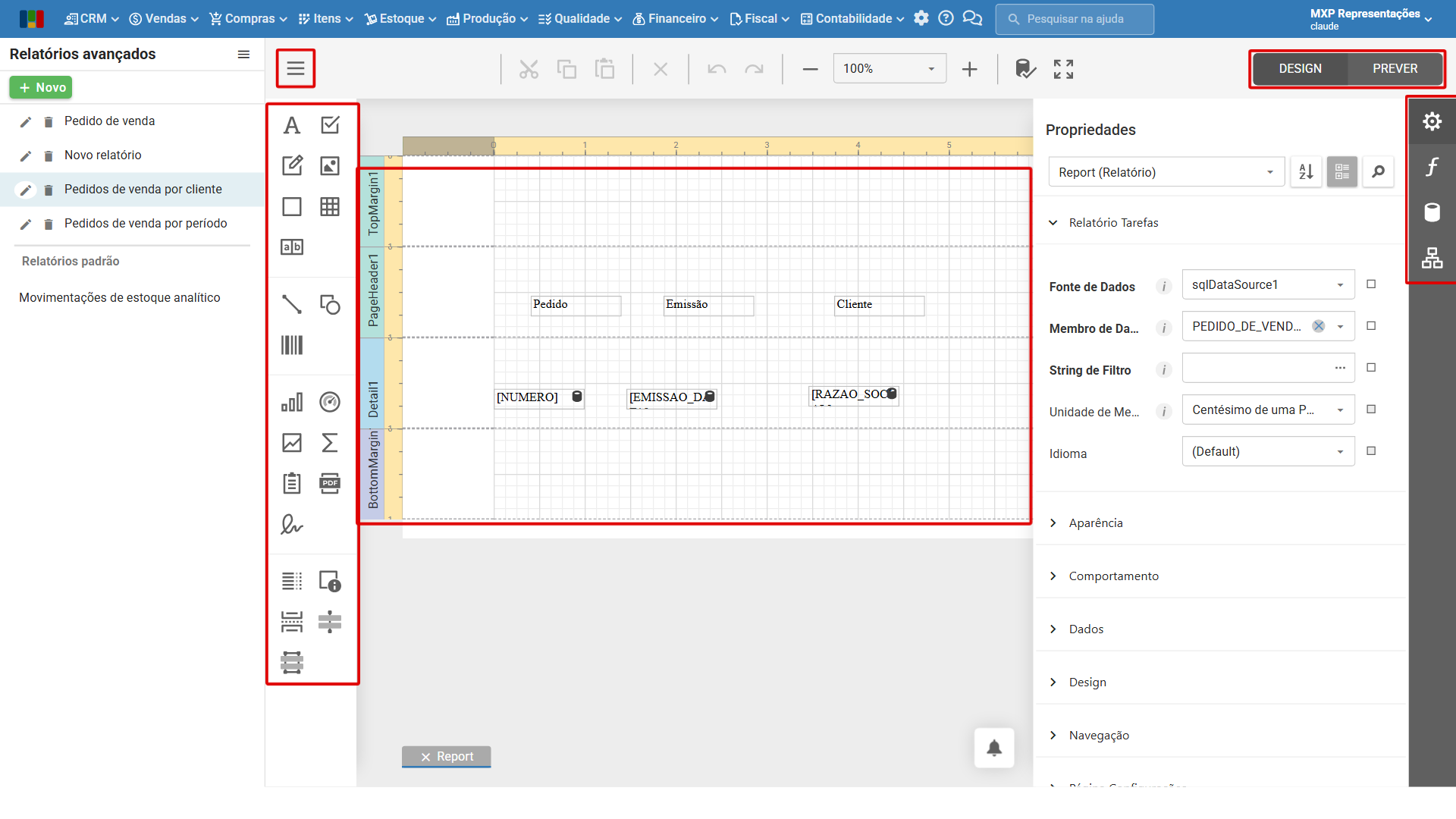Open Movimentações de estoque analítico report
Viewport: 1456px width, 819px height.
pyautogui.click(x=120, y=298)
